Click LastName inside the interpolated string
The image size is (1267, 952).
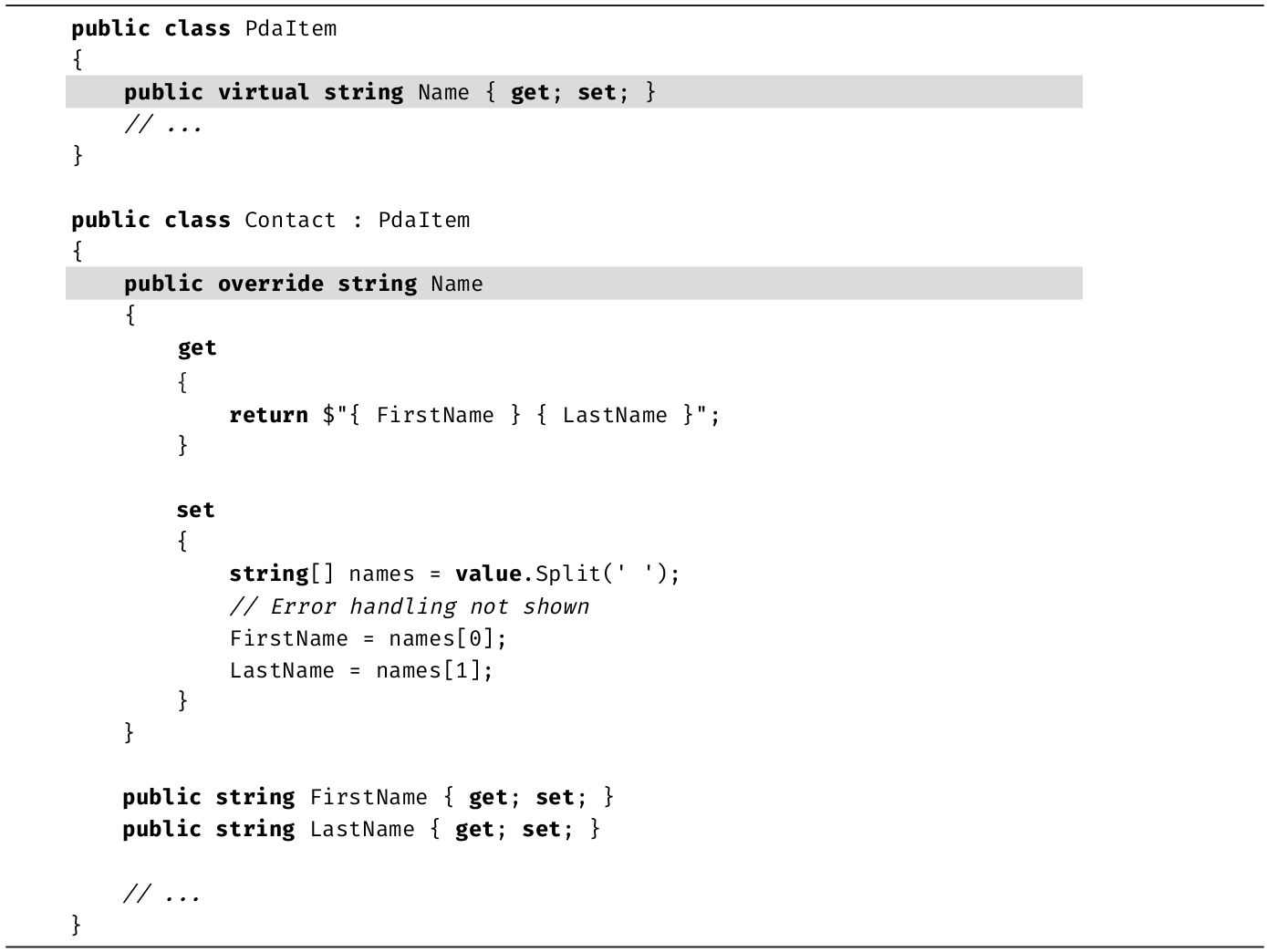pos(615,415)
